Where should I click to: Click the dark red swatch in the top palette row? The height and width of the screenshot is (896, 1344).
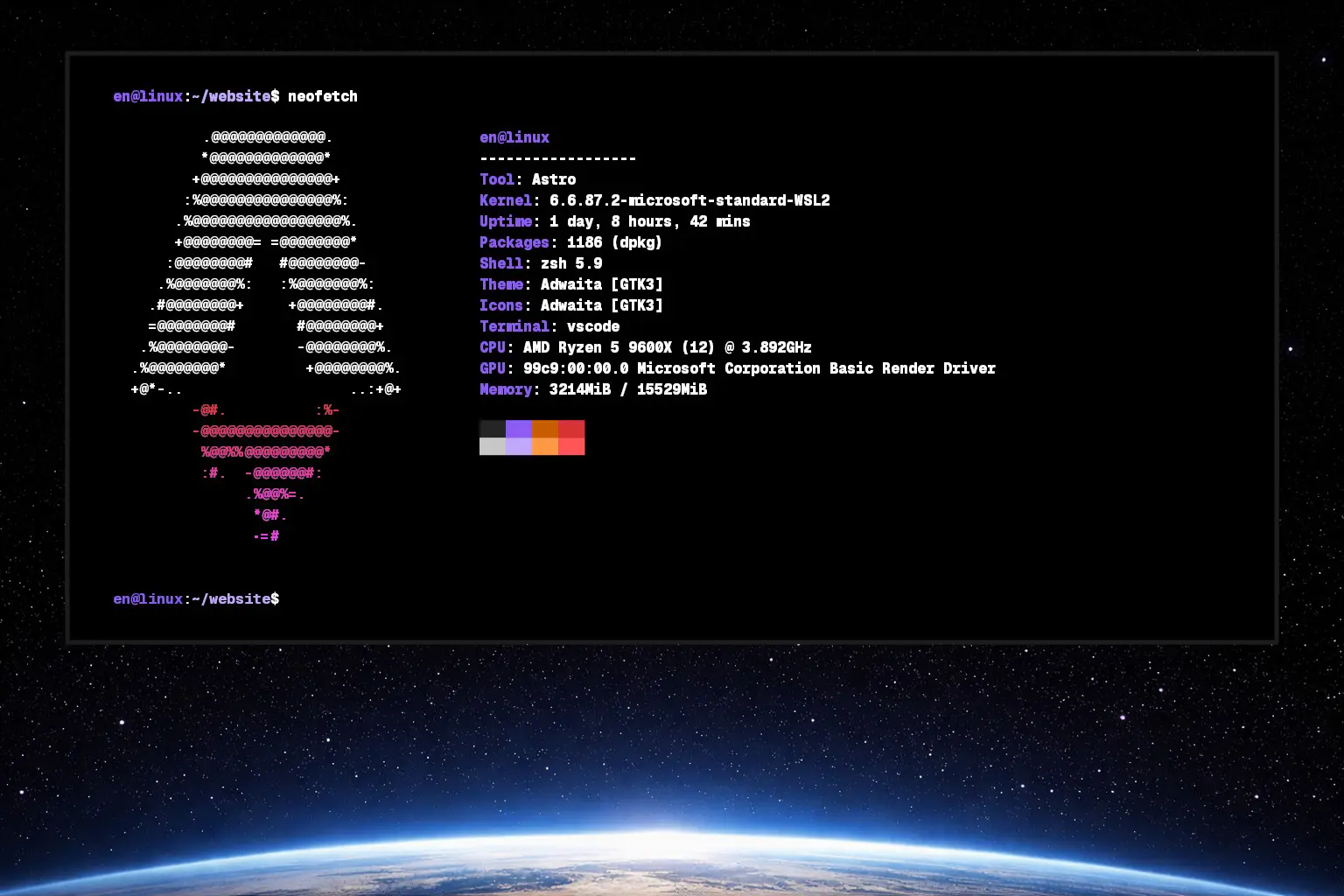571,429
